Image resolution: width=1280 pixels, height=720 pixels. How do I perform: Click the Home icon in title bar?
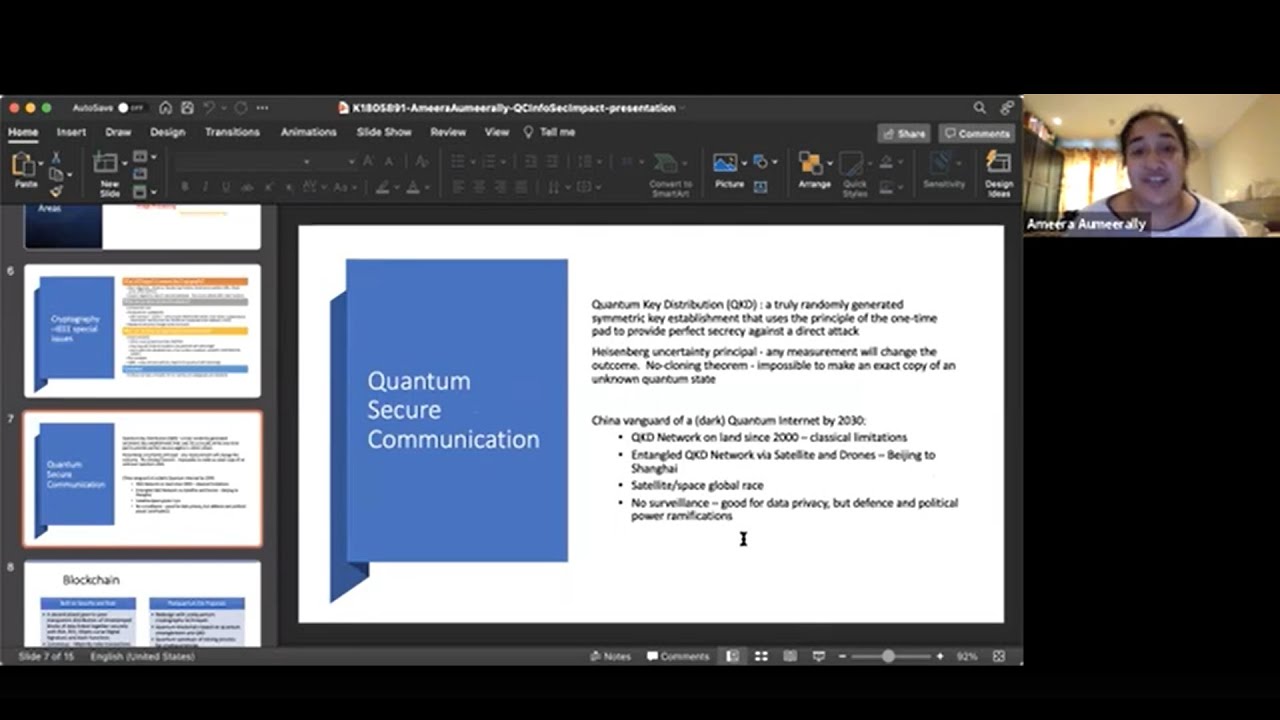pyautogui.click(x=165, y=108)
